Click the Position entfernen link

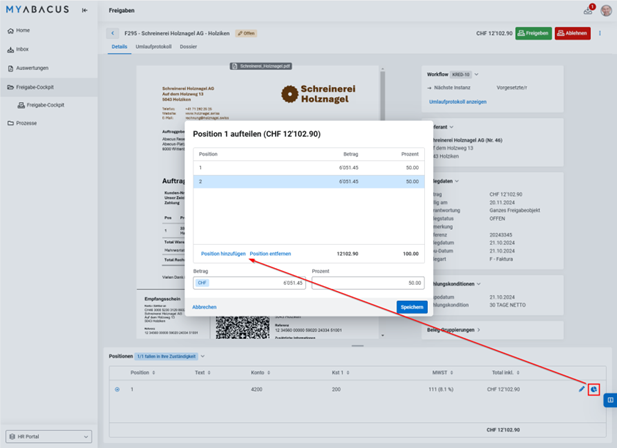tap(270, 254)
